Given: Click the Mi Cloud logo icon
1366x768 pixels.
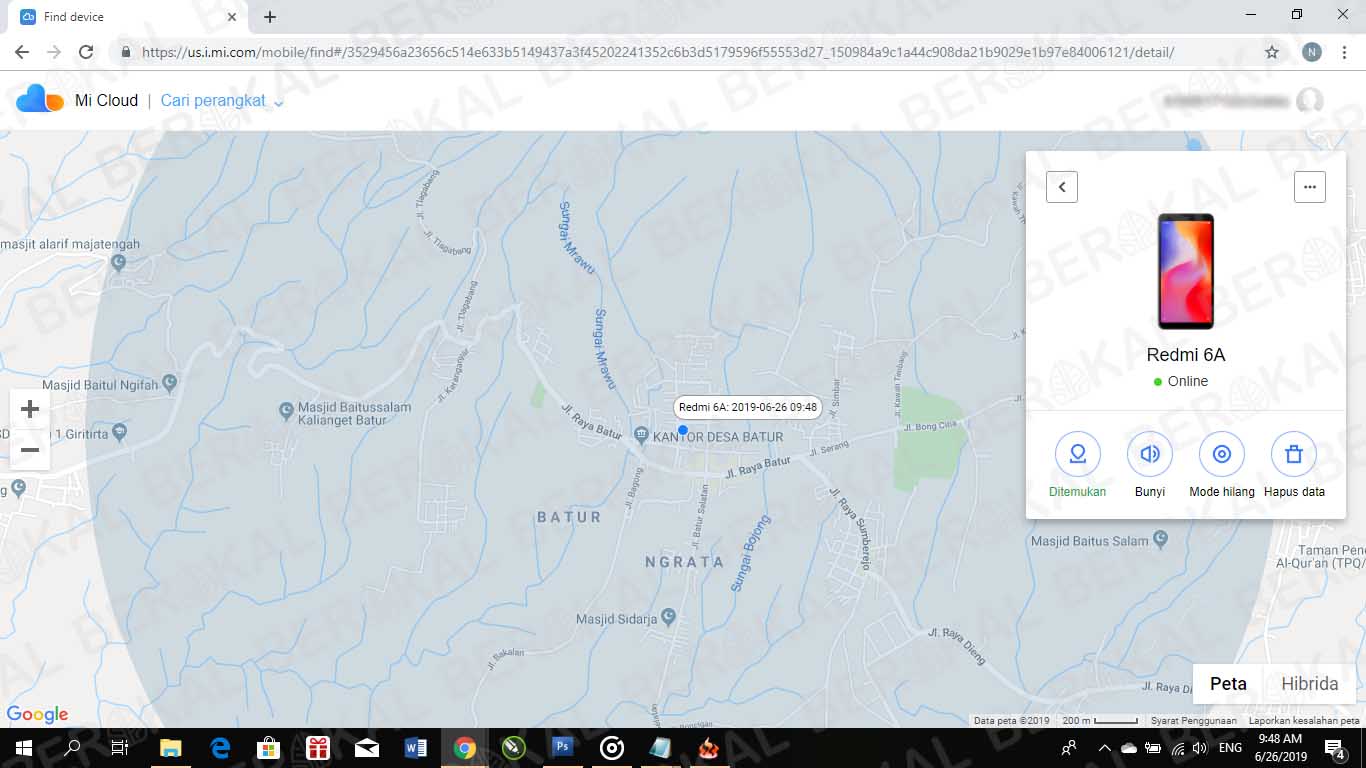Looking at the screenshot, I should point(40,99).
